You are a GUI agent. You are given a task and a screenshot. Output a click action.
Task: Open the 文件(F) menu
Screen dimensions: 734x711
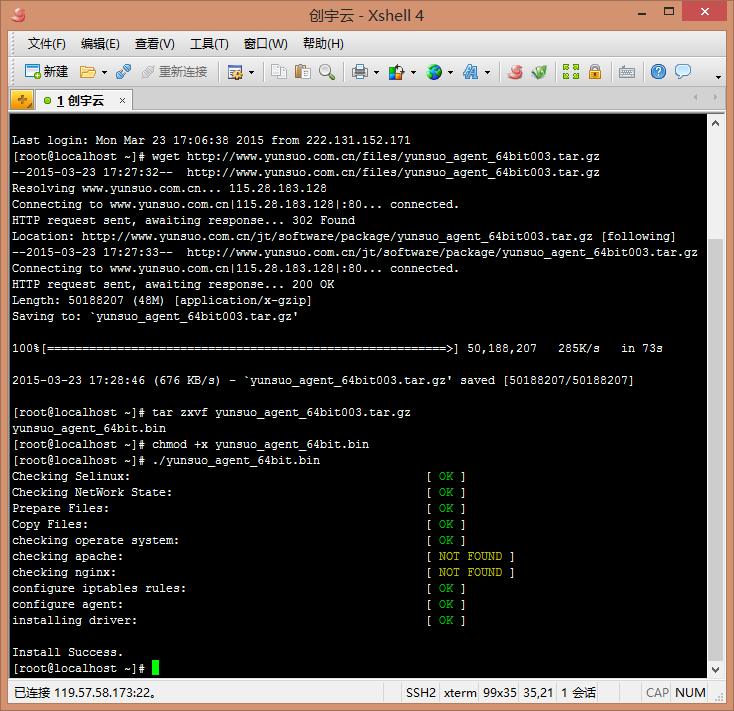point(46,44)
